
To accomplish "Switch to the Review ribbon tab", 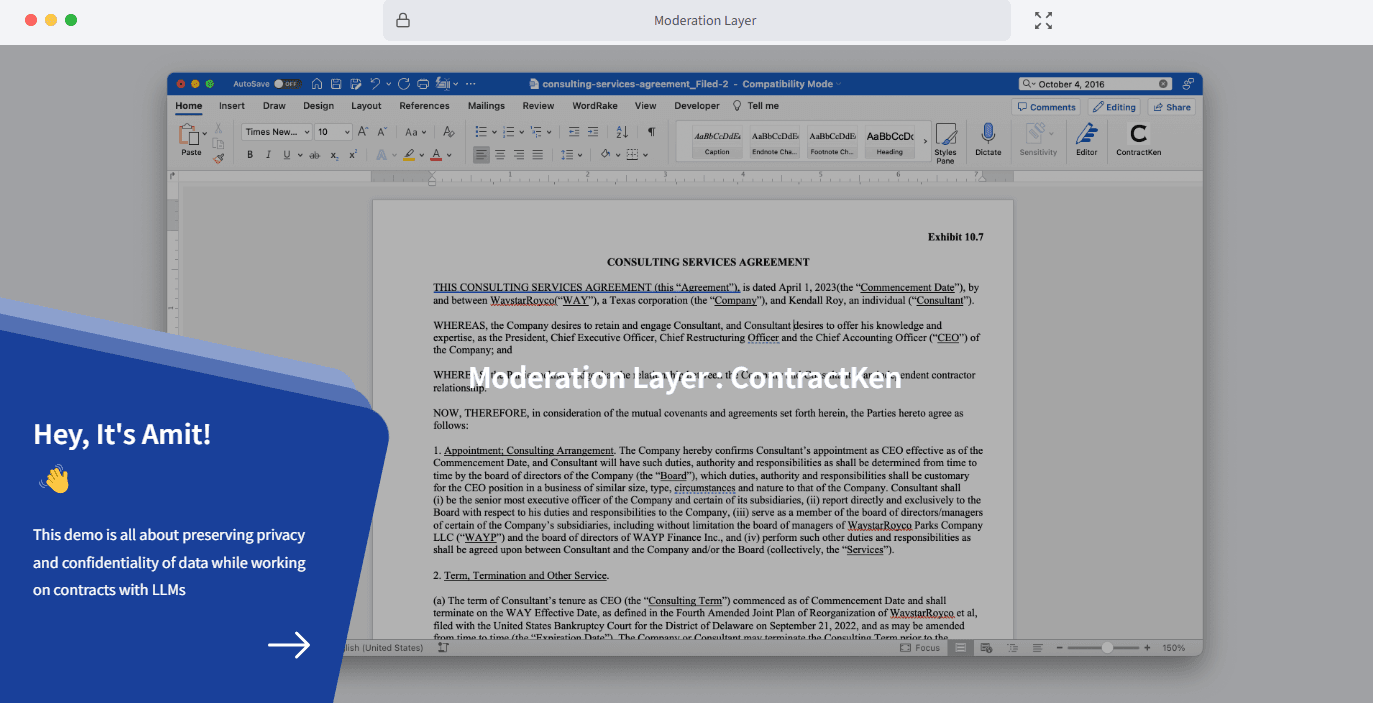I will (538, 105).
